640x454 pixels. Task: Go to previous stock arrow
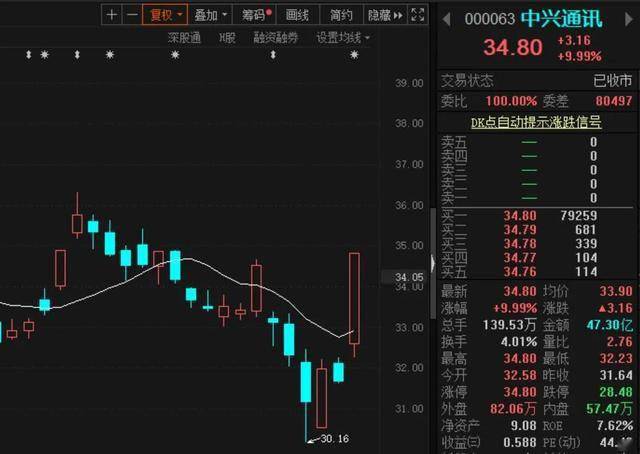447,19
